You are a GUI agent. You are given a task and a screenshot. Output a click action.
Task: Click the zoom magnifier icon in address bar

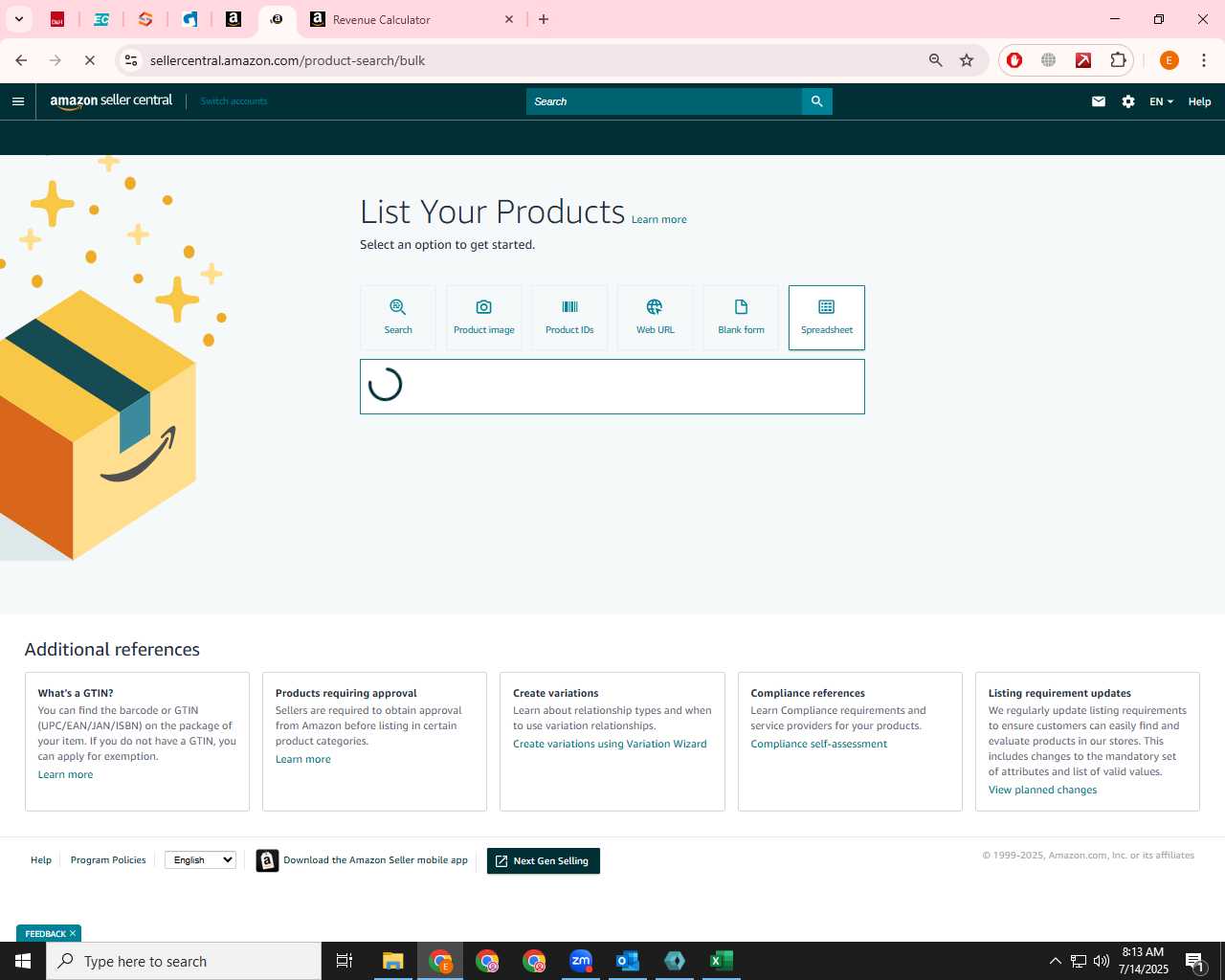[936, 60]
